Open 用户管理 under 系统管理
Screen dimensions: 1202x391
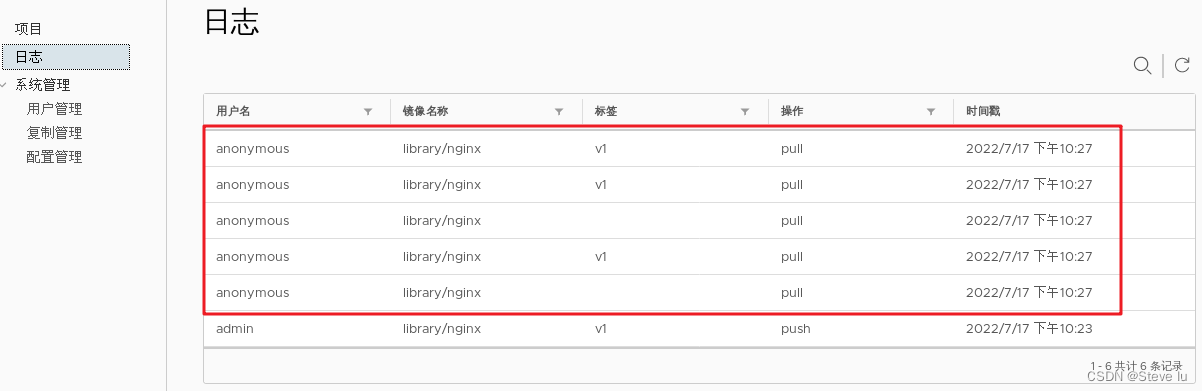(x=54, y=109)
